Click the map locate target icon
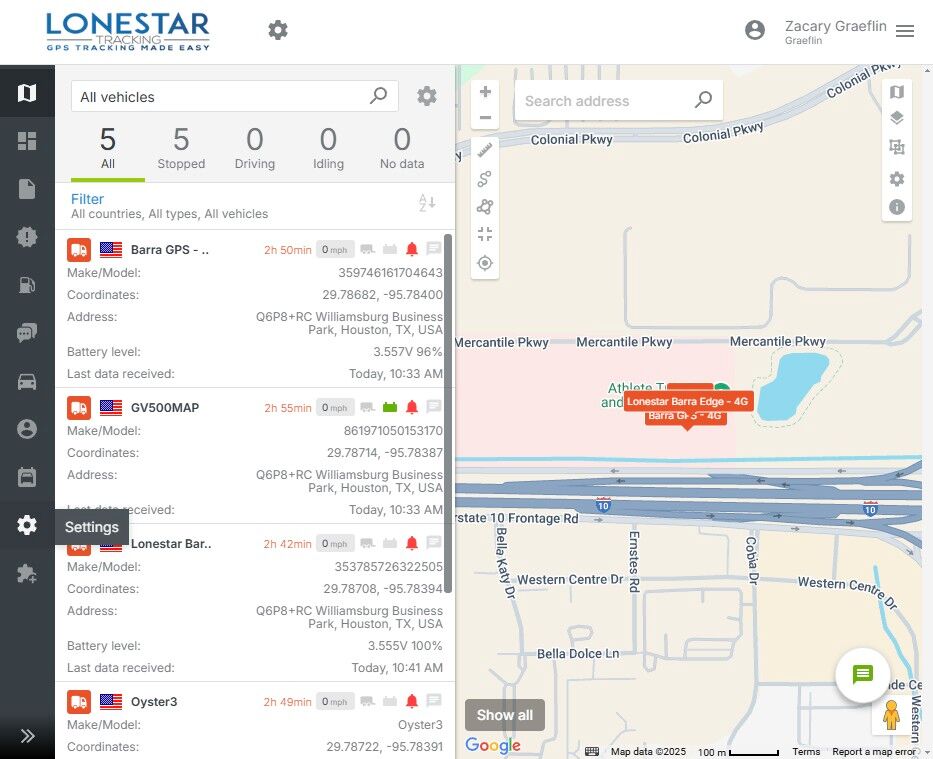 485,263
